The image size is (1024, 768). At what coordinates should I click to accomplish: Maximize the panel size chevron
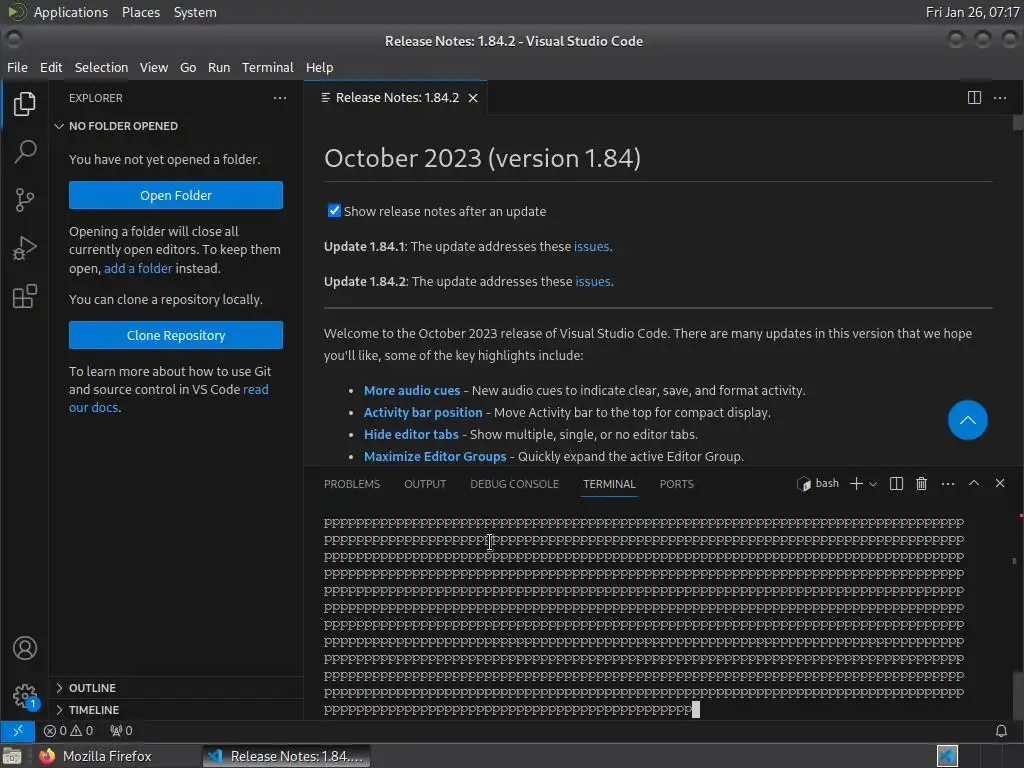[x=974, y=483]
